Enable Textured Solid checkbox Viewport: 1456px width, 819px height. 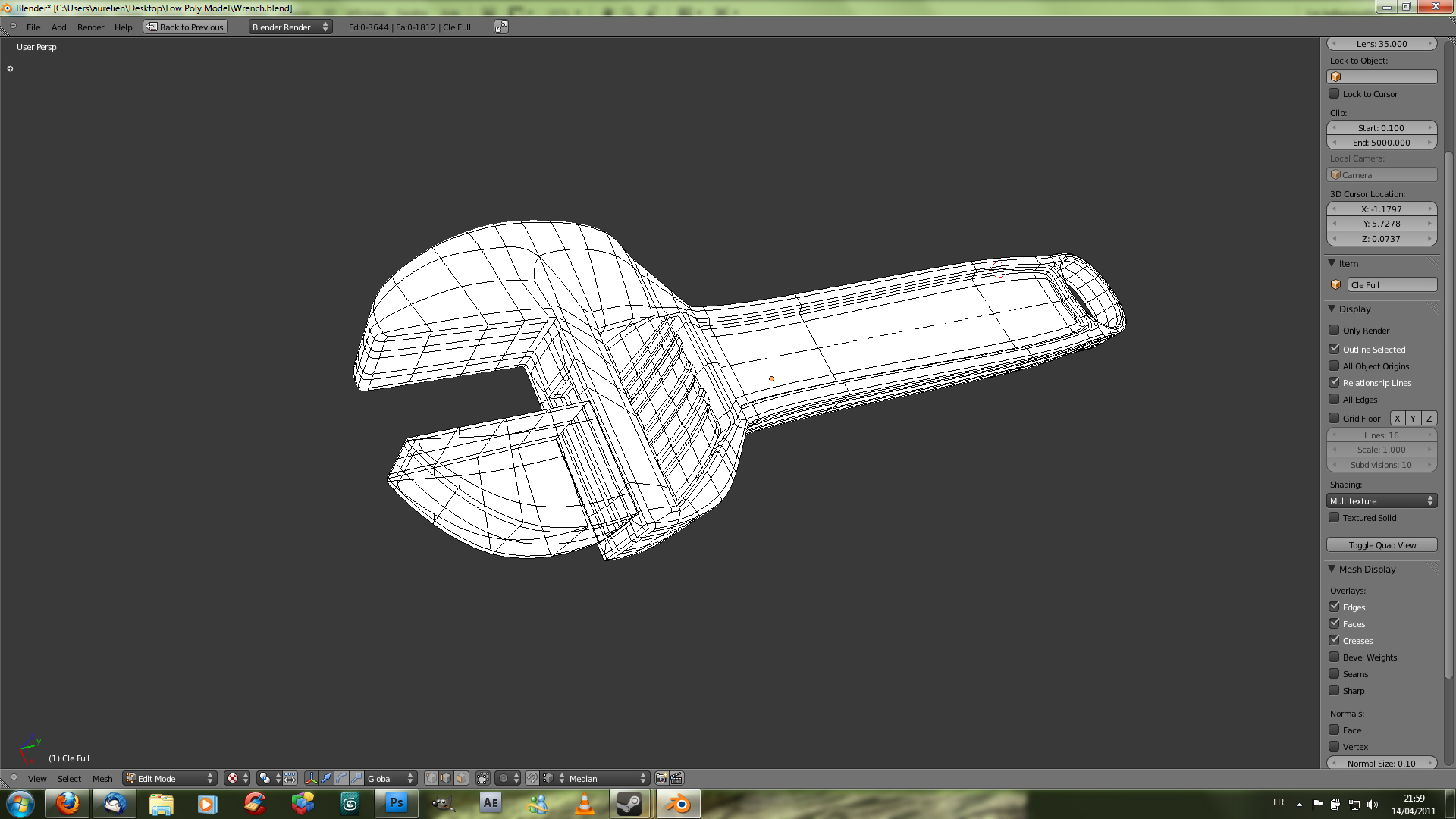tap(1334, 517)
